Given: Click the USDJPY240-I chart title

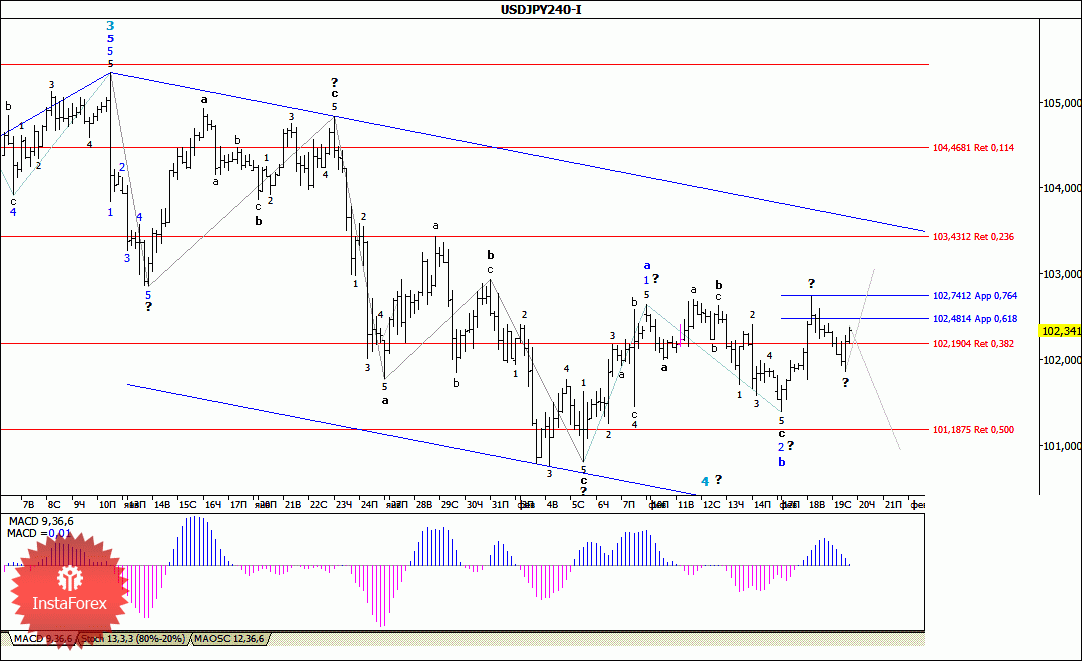Looking at the screenshot, I should pos(541,10).
